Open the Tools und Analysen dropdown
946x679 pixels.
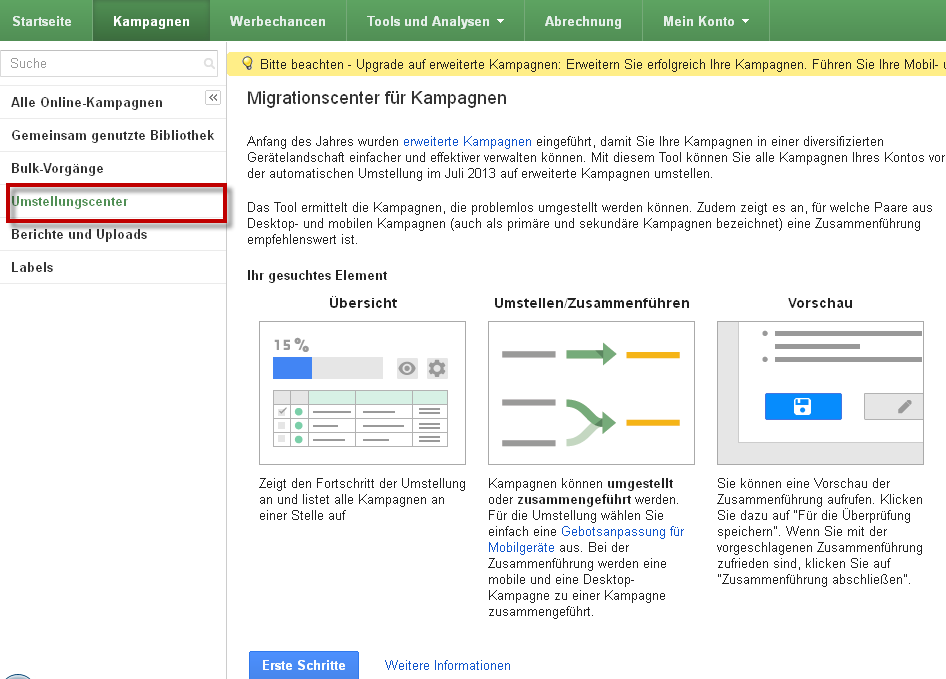coord(435,21)
